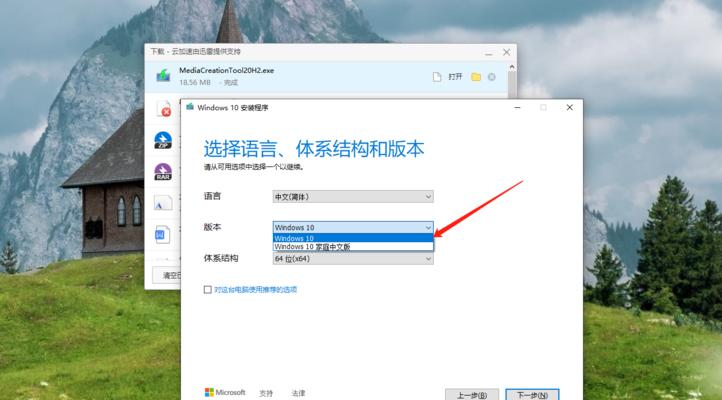Close the Windows 10 setup window
The image size is (722, 400).
pyautogui.click(x=570, y=107)
